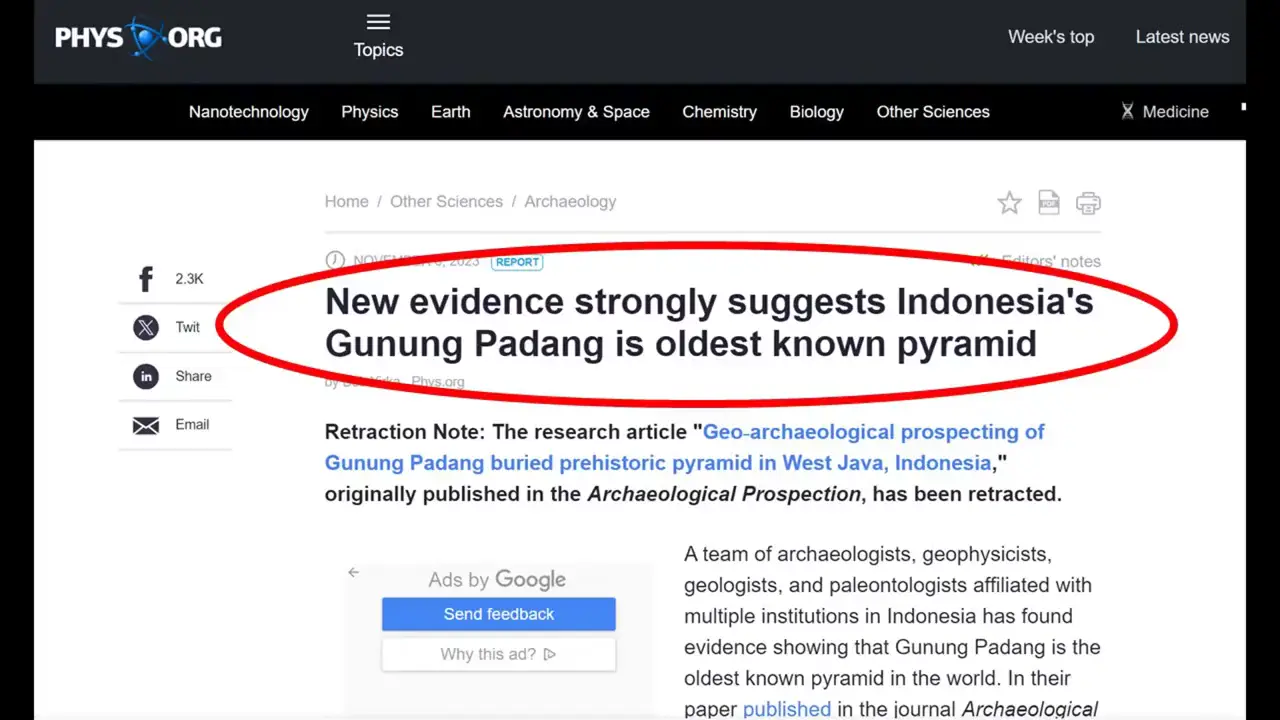Click Other Sciences breadcrumb link
Screen dimensions: 1280x720
tap(446, 202)
